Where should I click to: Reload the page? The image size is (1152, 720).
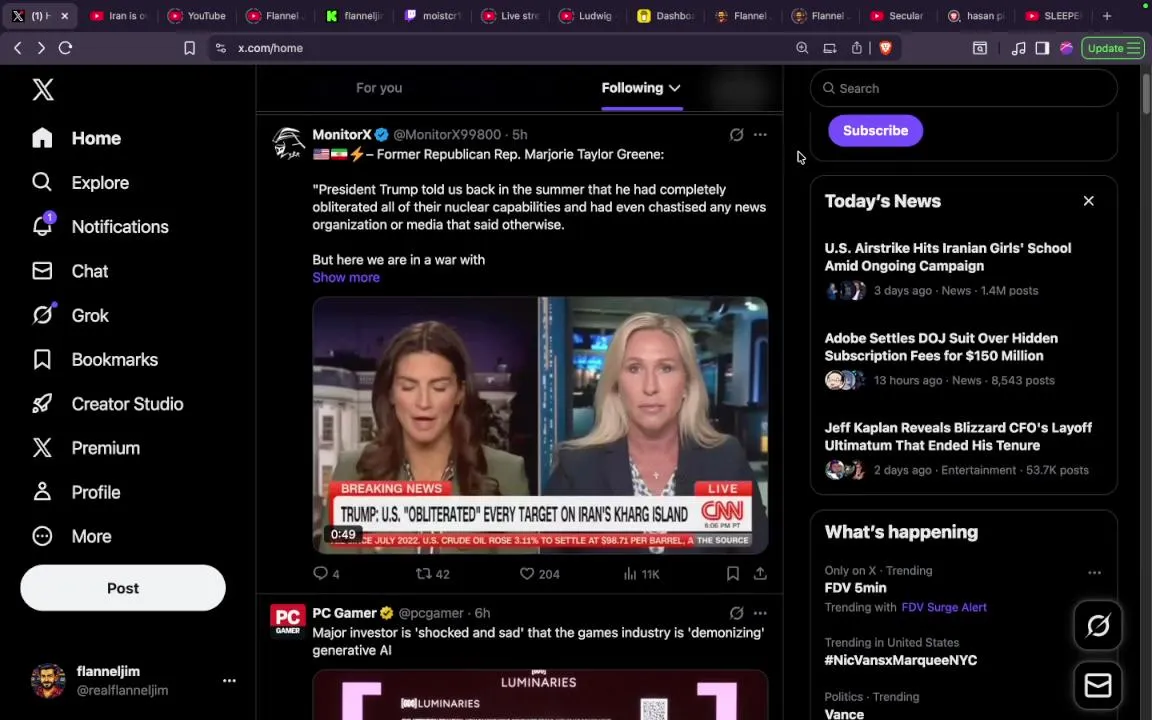tap(65, 48)
